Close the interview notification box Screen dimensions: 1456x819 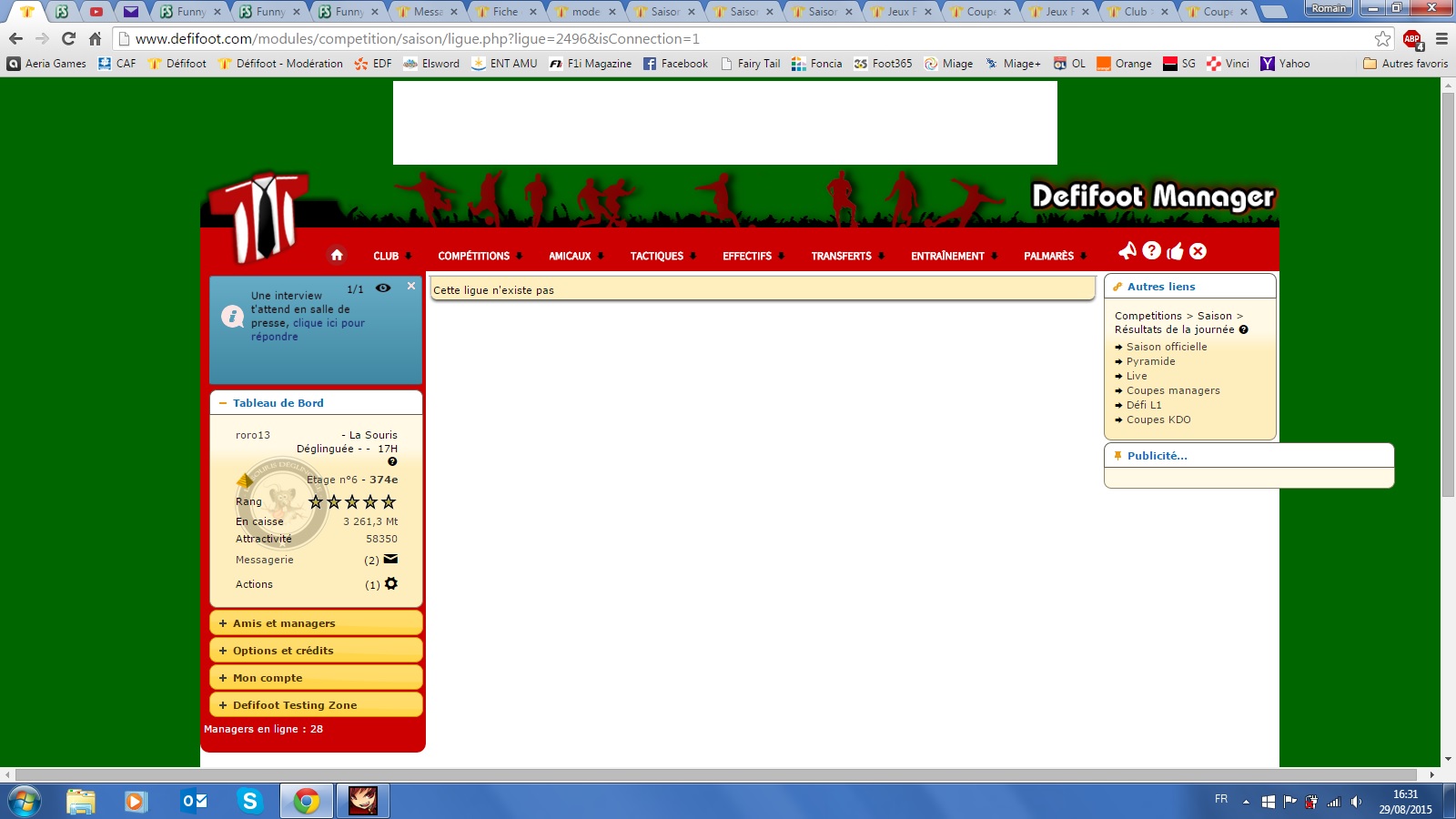(x=411, y=286)
